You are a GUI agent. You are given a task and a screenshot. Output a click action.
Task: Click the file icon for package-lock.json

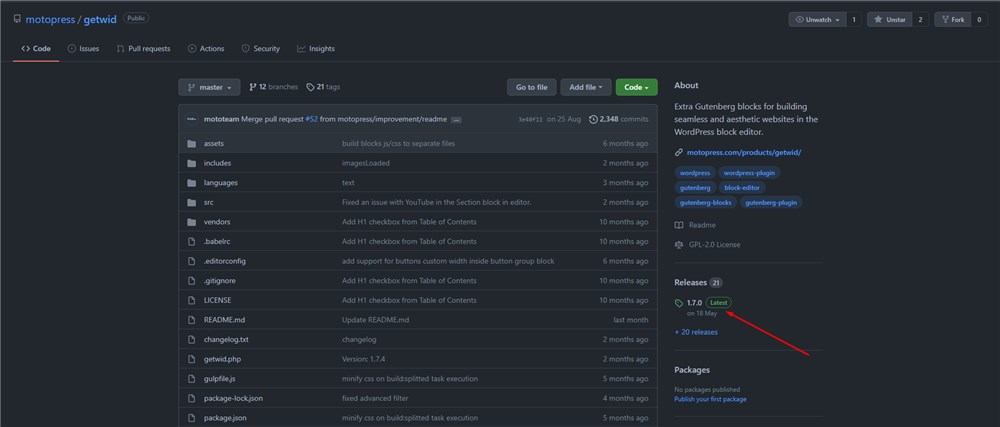[x=191, y=398]
